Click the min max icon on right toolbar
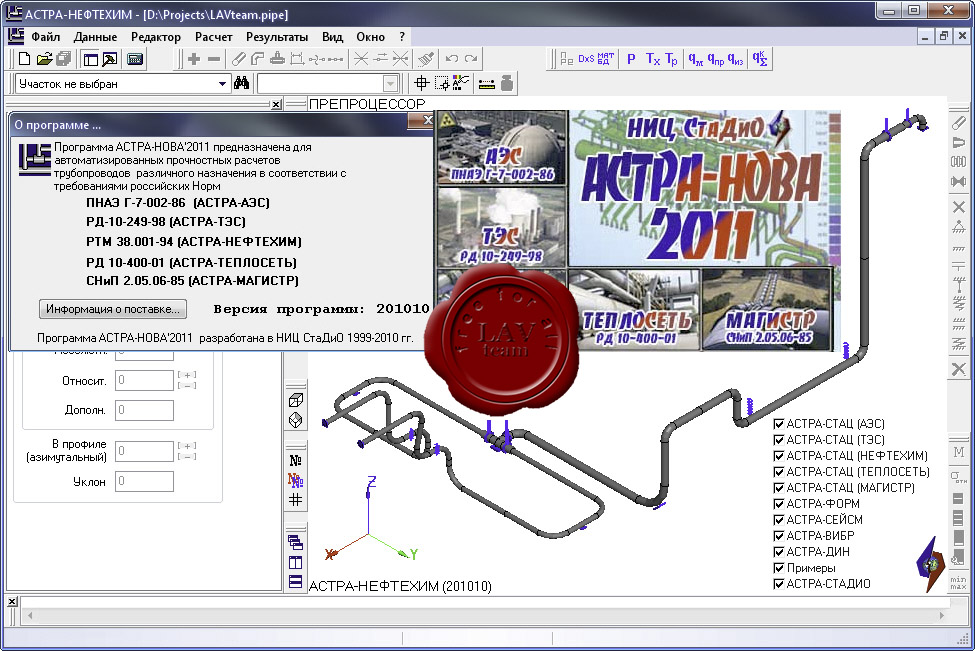 click(958, 583)
